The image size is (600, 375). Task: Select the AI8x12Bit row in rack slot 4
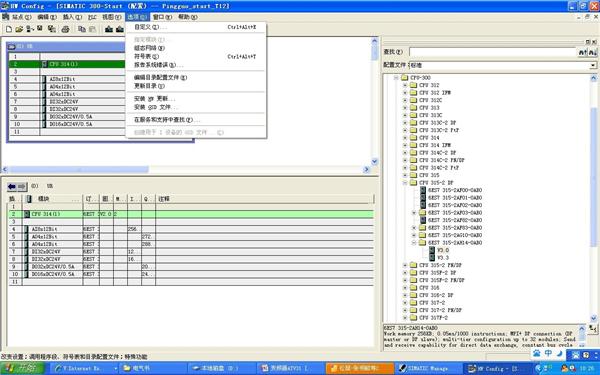point(67,79)
